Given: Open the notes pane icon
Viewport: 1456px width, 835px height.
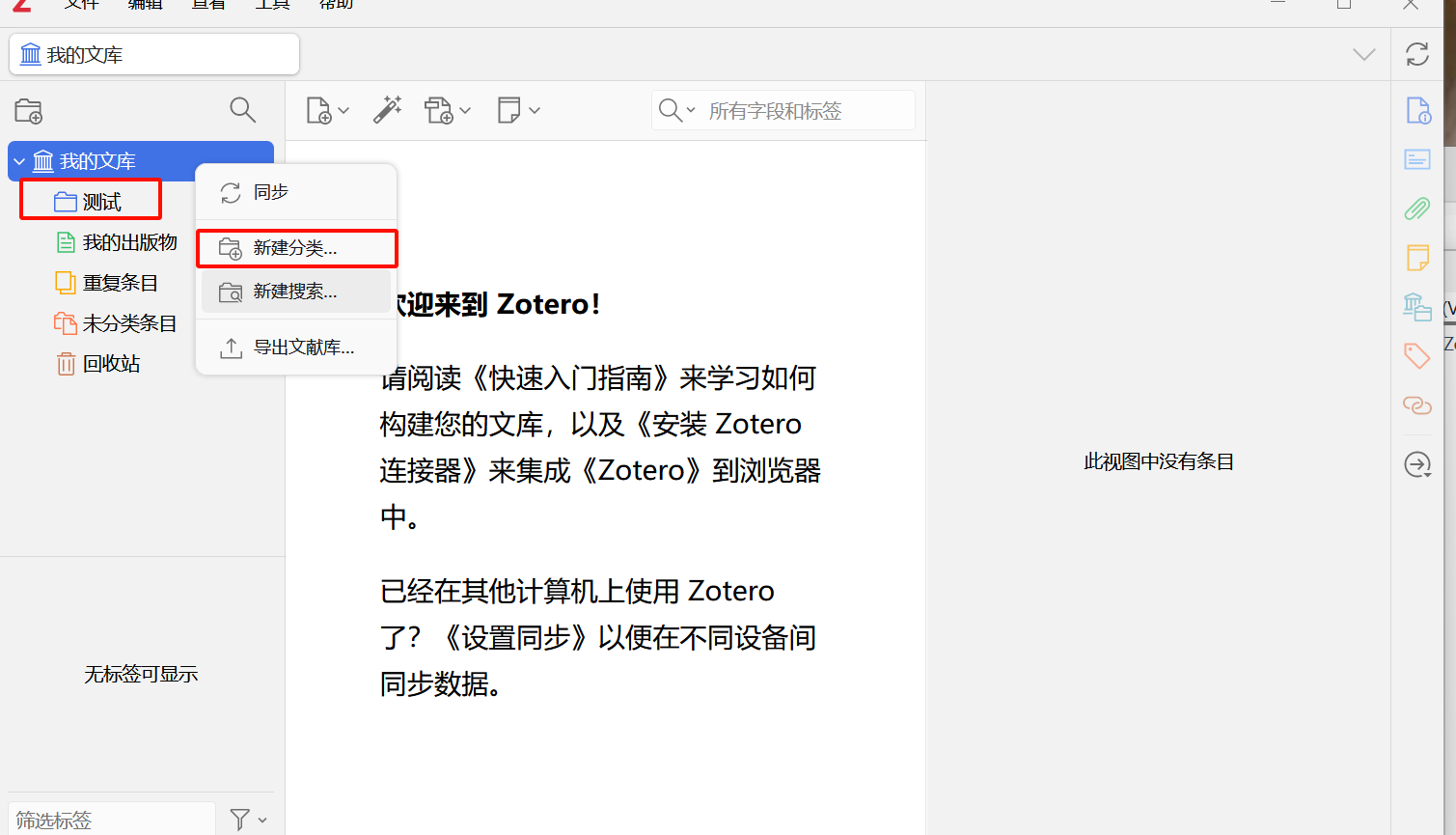Looking at the screenshot, I should [1416, 258].
